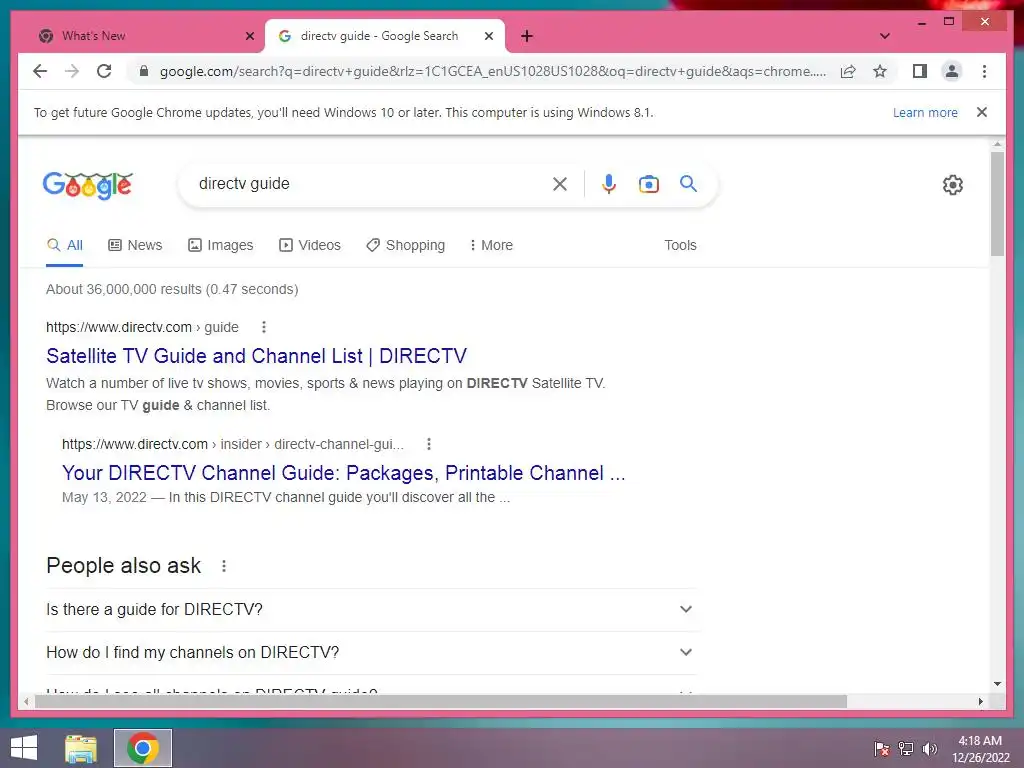Open 'Satellite TV Guide and Channel List' result
This screenshot has width=1024, height=768.
(257, 356)
